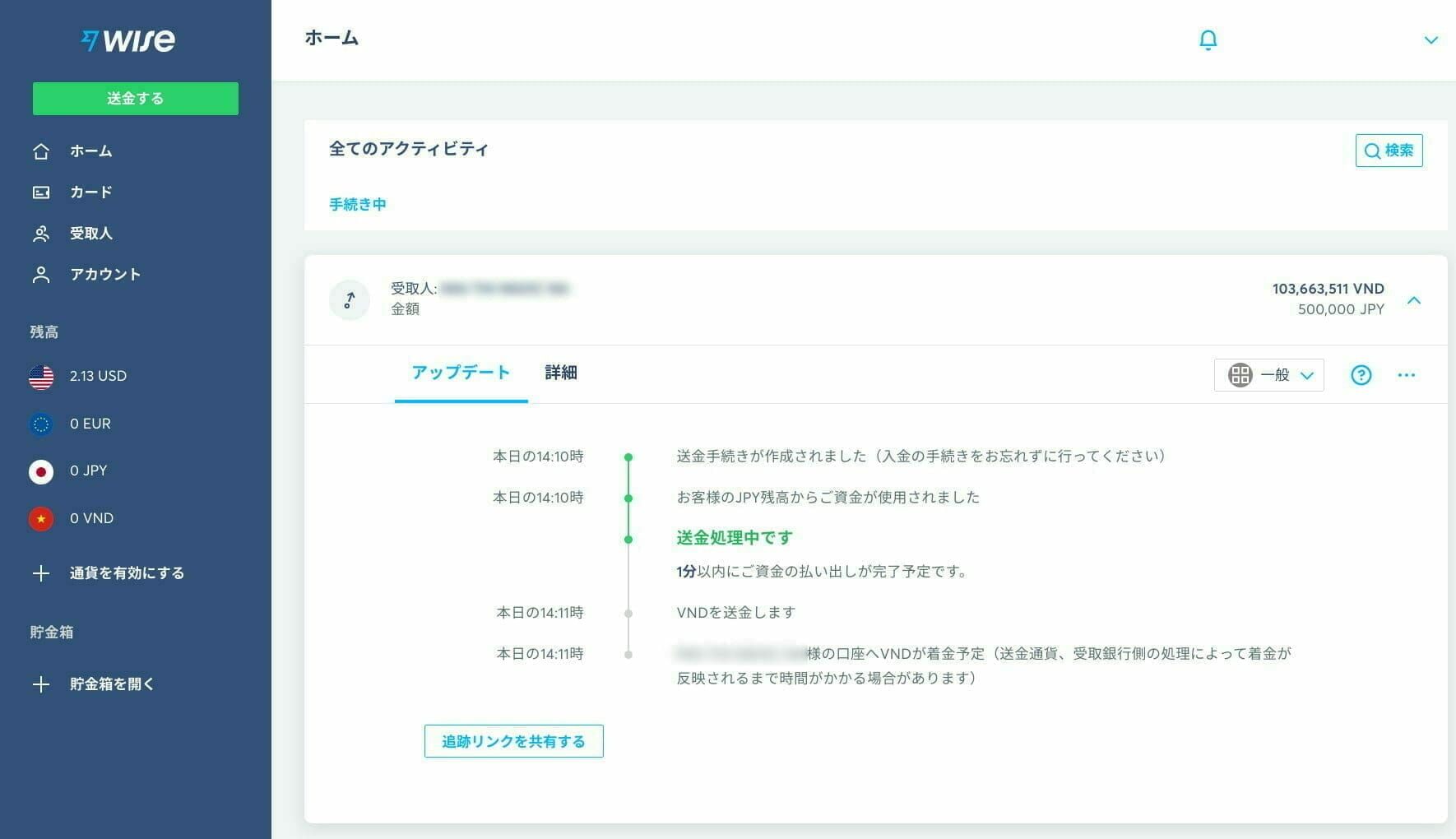Open the 0 VND balance

pos(91,518)
